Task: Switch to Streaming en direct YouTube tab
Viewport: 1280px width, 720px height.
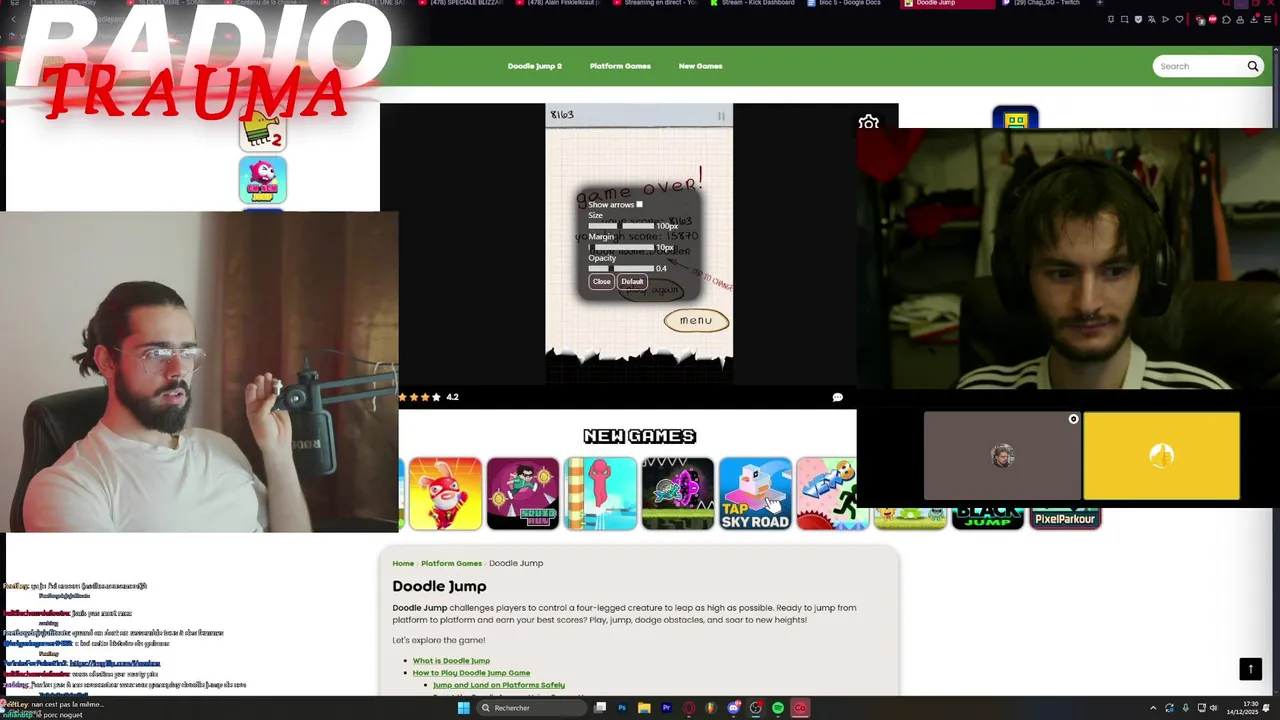Action: coord(655,3)
